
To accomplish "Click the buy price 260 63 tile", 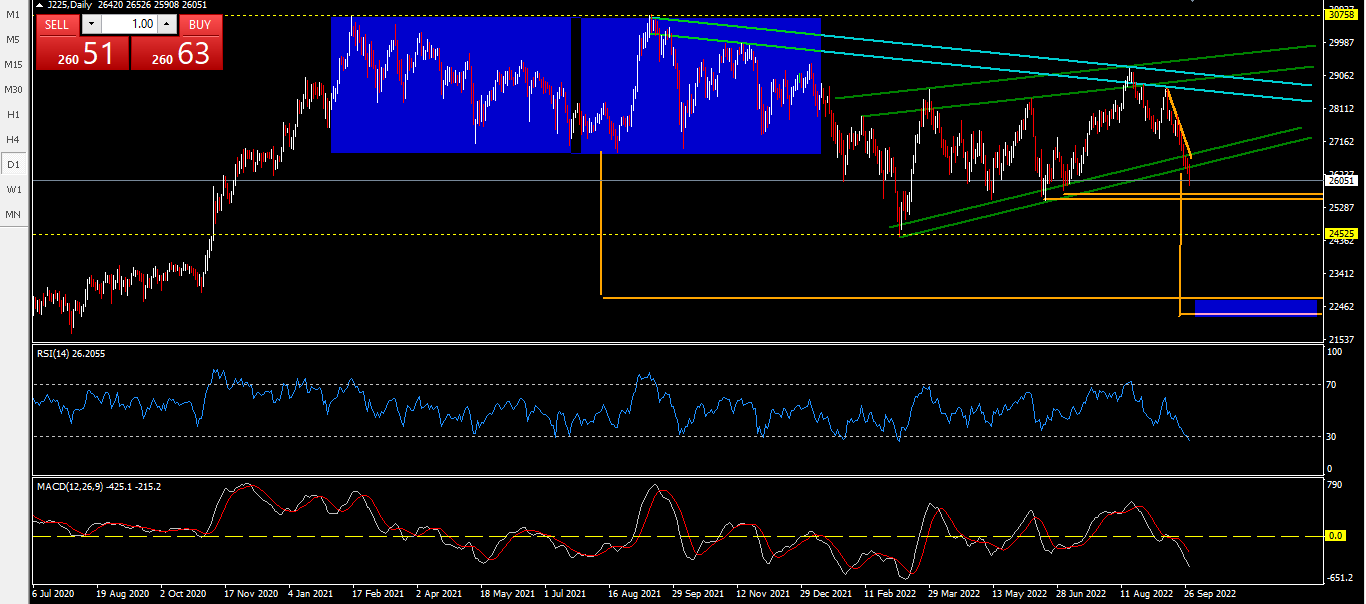I will tap(176, 52).
